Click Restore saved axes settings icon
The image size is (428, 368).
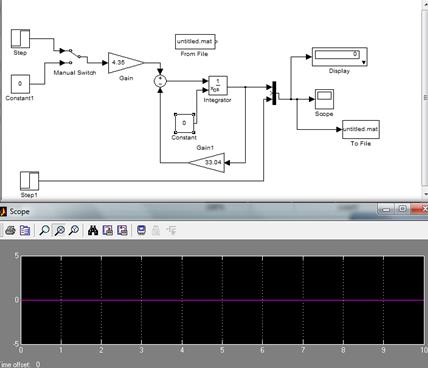pos(122,230)
